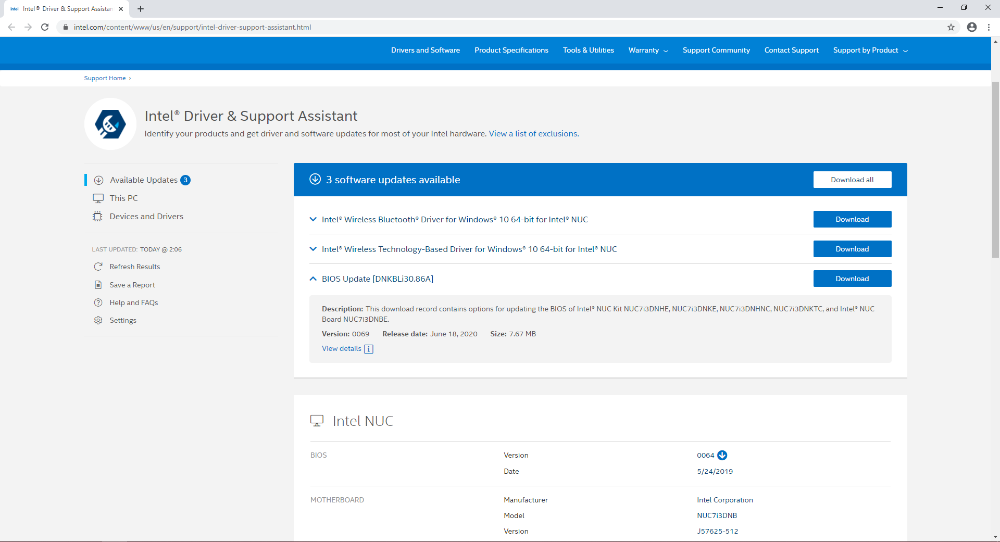
Task: Open Product Specifications menu item
Action: click(x=511, y=50)
